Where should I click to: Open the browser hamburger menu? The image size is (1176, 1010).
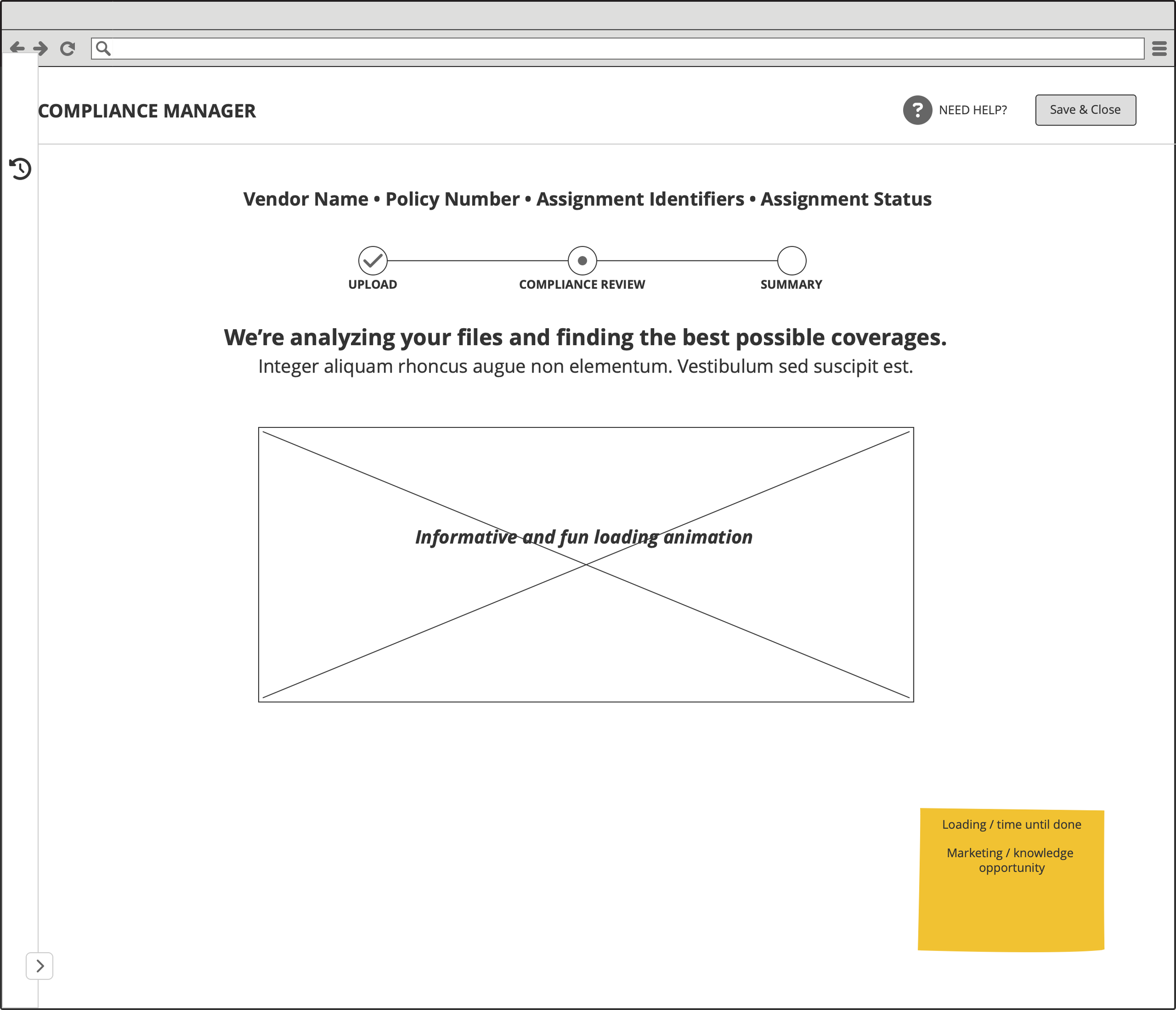point(1160,49)
